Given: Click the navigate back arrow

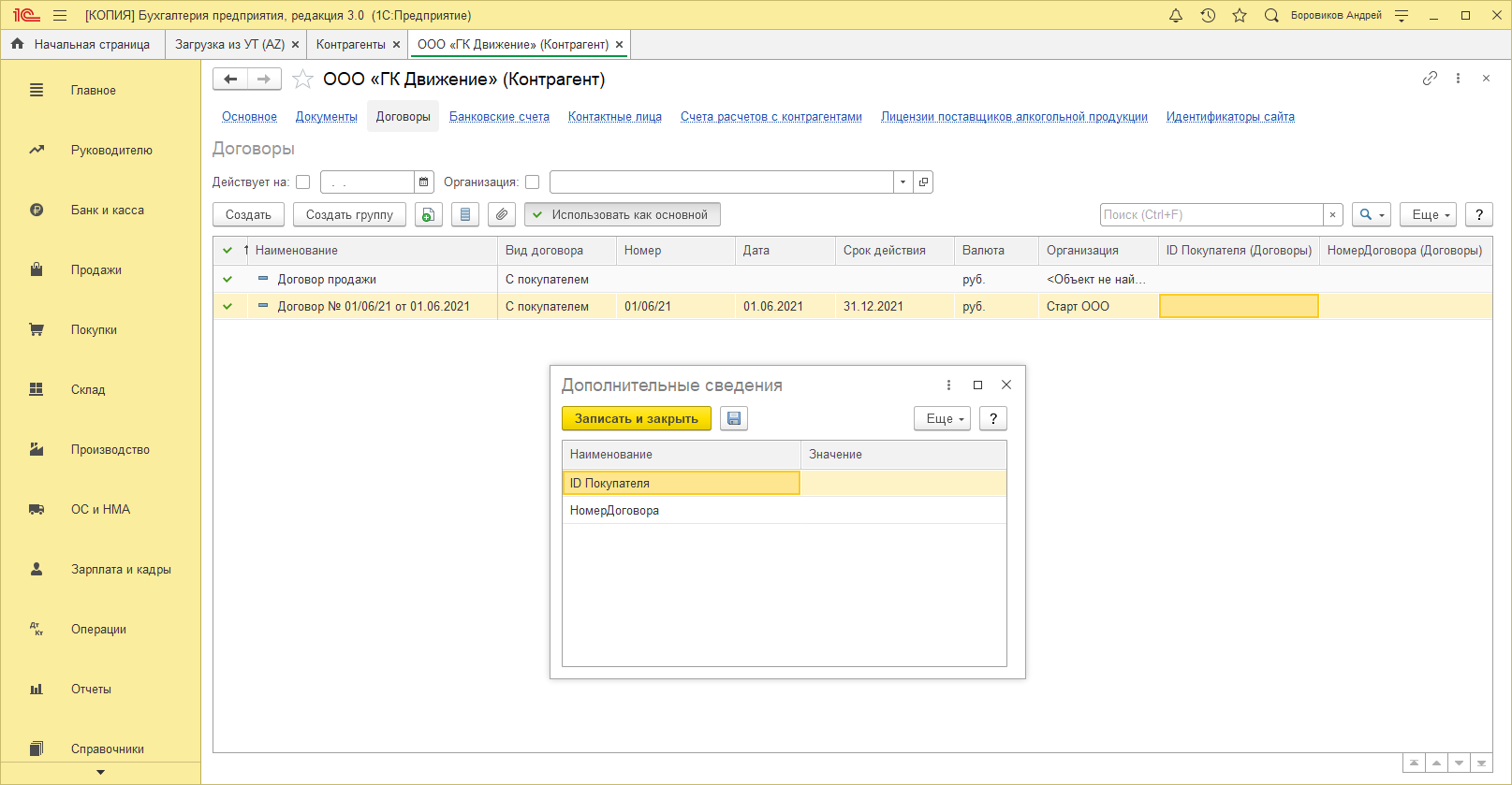Looking at the screenshot, I should pyautogui.click(x=230, y=80).
